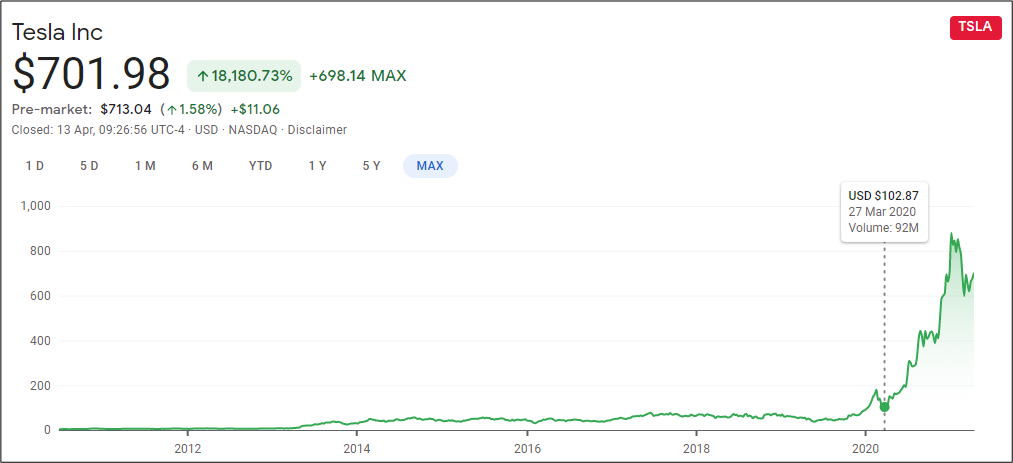Switch chart to 6 M range
Screen dimensions: 1013x463
tap(202, 166)
